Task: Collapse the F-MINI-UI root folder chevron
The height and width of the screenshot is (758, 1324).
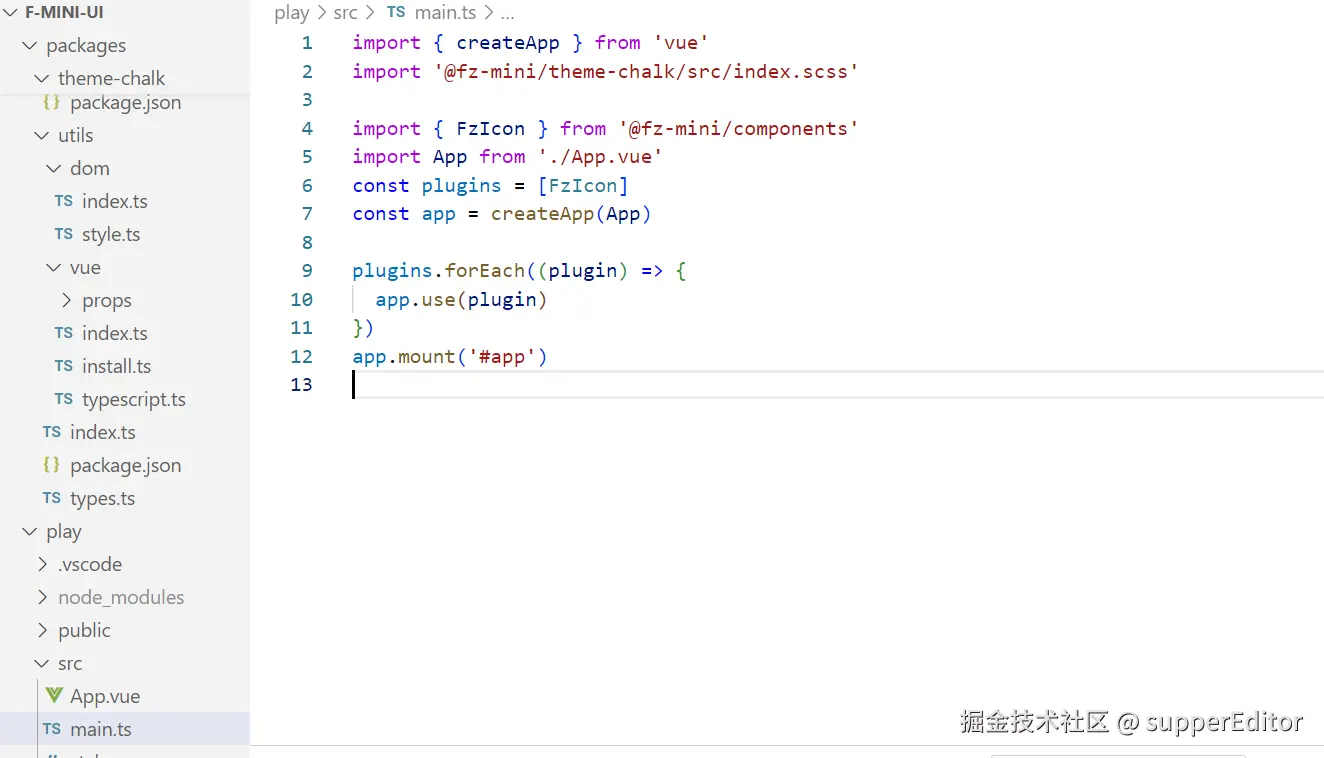Action: 11,13
